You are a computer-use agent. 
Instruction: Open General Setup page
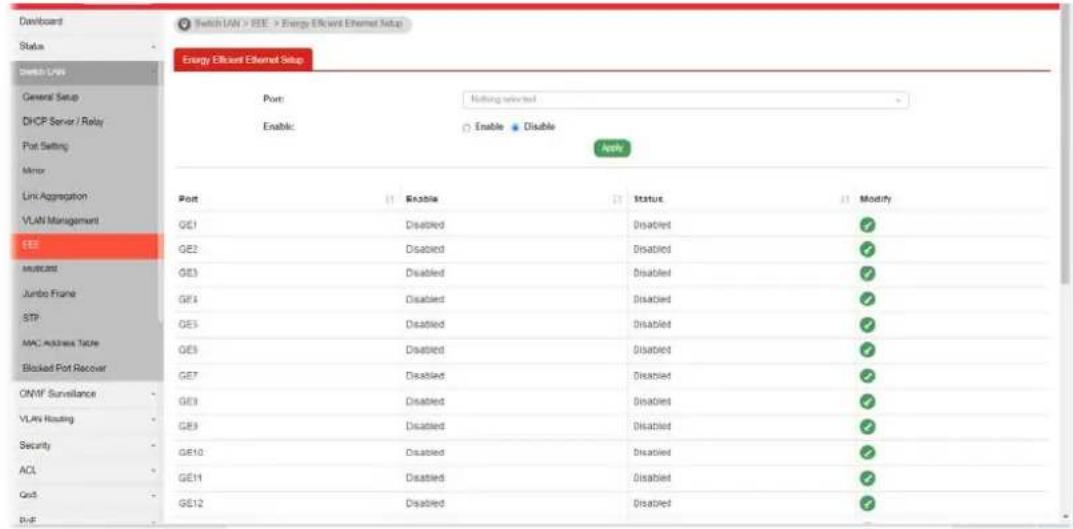pyautogui.click(x=50, y=96)
